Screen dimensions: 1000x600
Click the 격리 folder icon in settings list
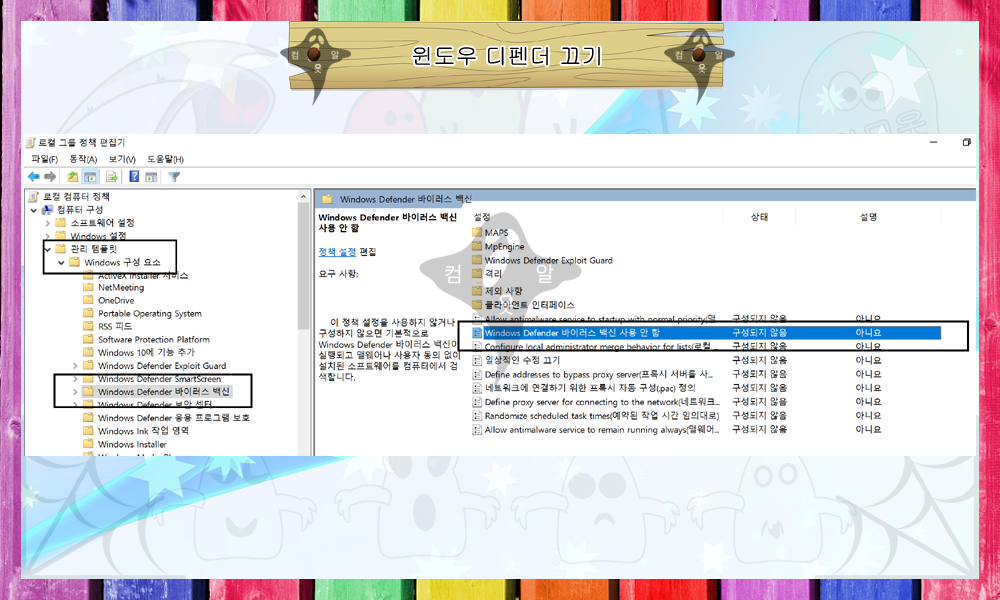[x=476, y=274]
